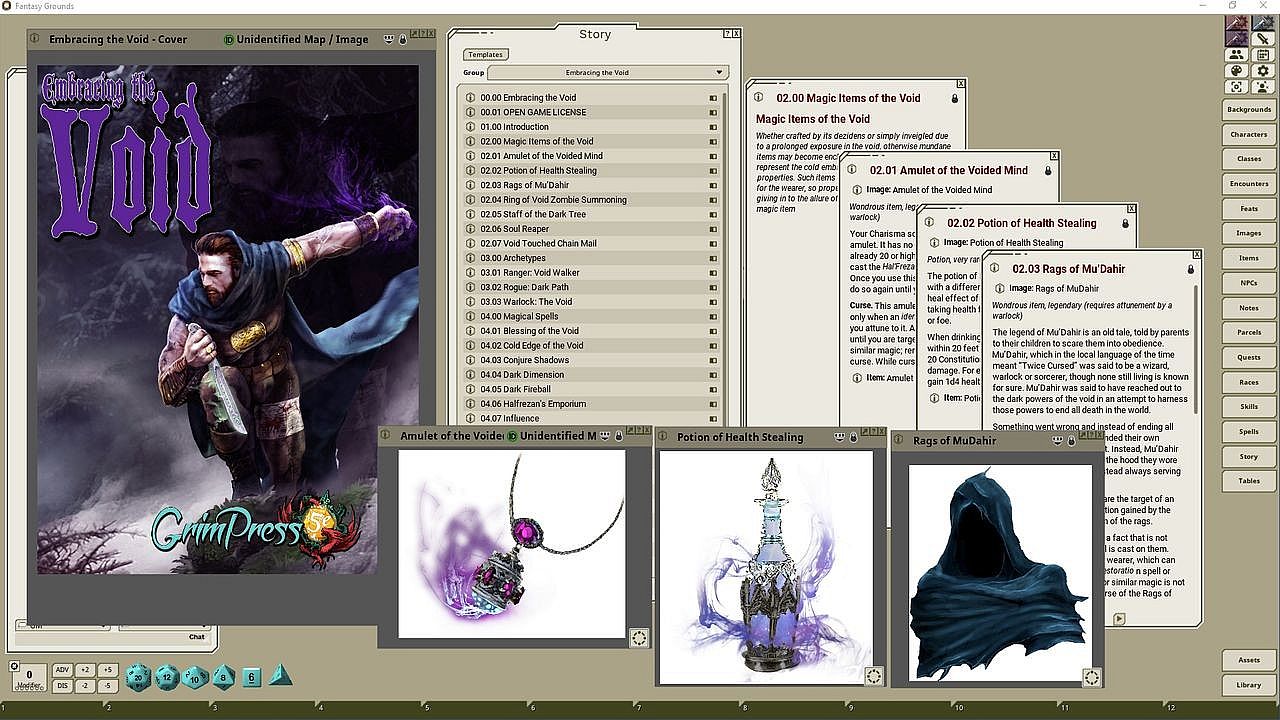The width and height of the screenshot is (1280, 720).
Task: Open the Assets button
Action: pyautogui.click(x=1249, y=660)
